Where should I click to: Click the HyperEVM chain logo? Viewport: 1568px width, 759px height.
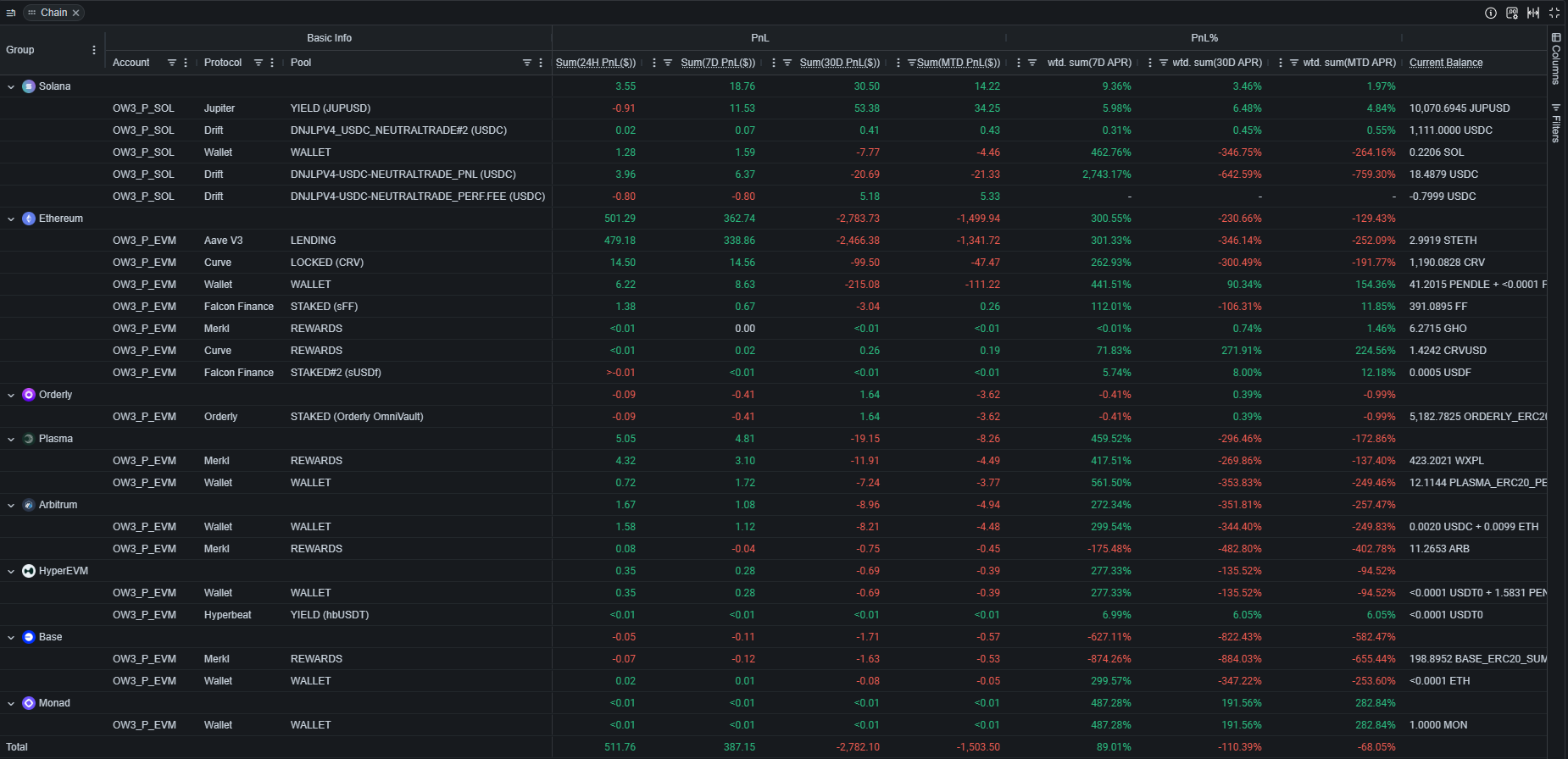[29, 571]
